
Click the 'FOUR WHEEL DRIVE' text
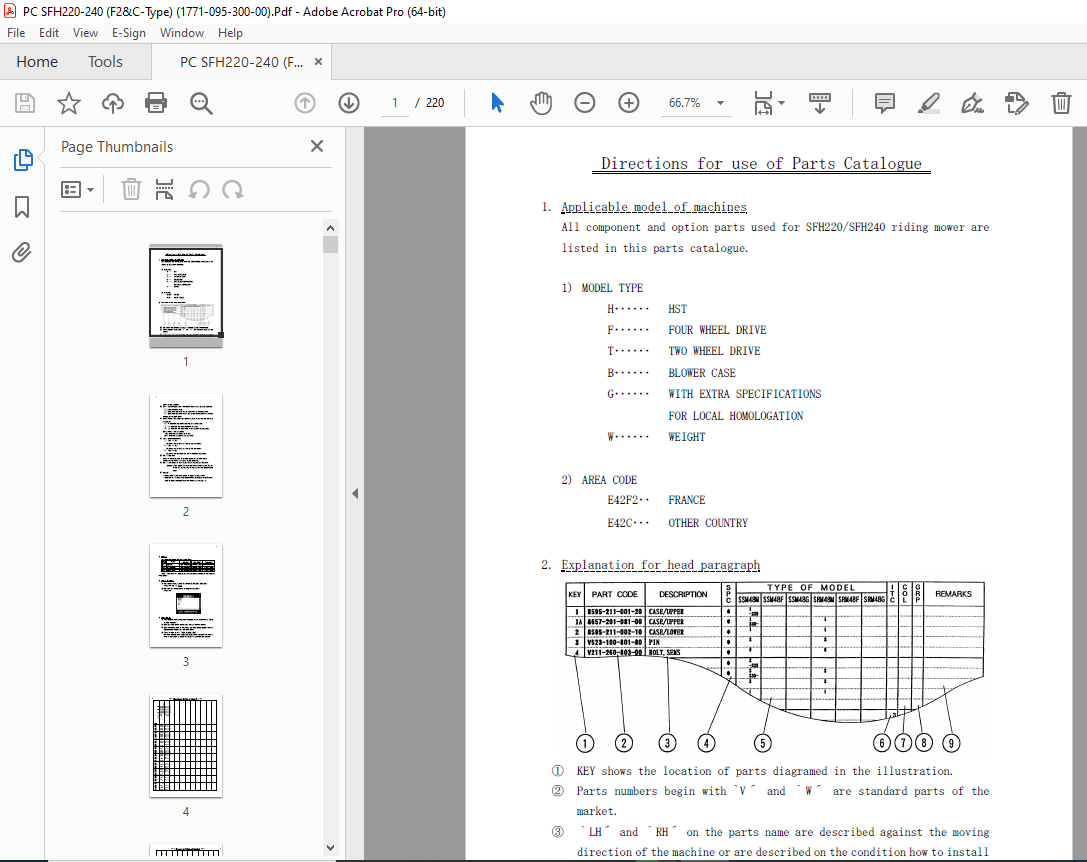(x=717, y=330)
